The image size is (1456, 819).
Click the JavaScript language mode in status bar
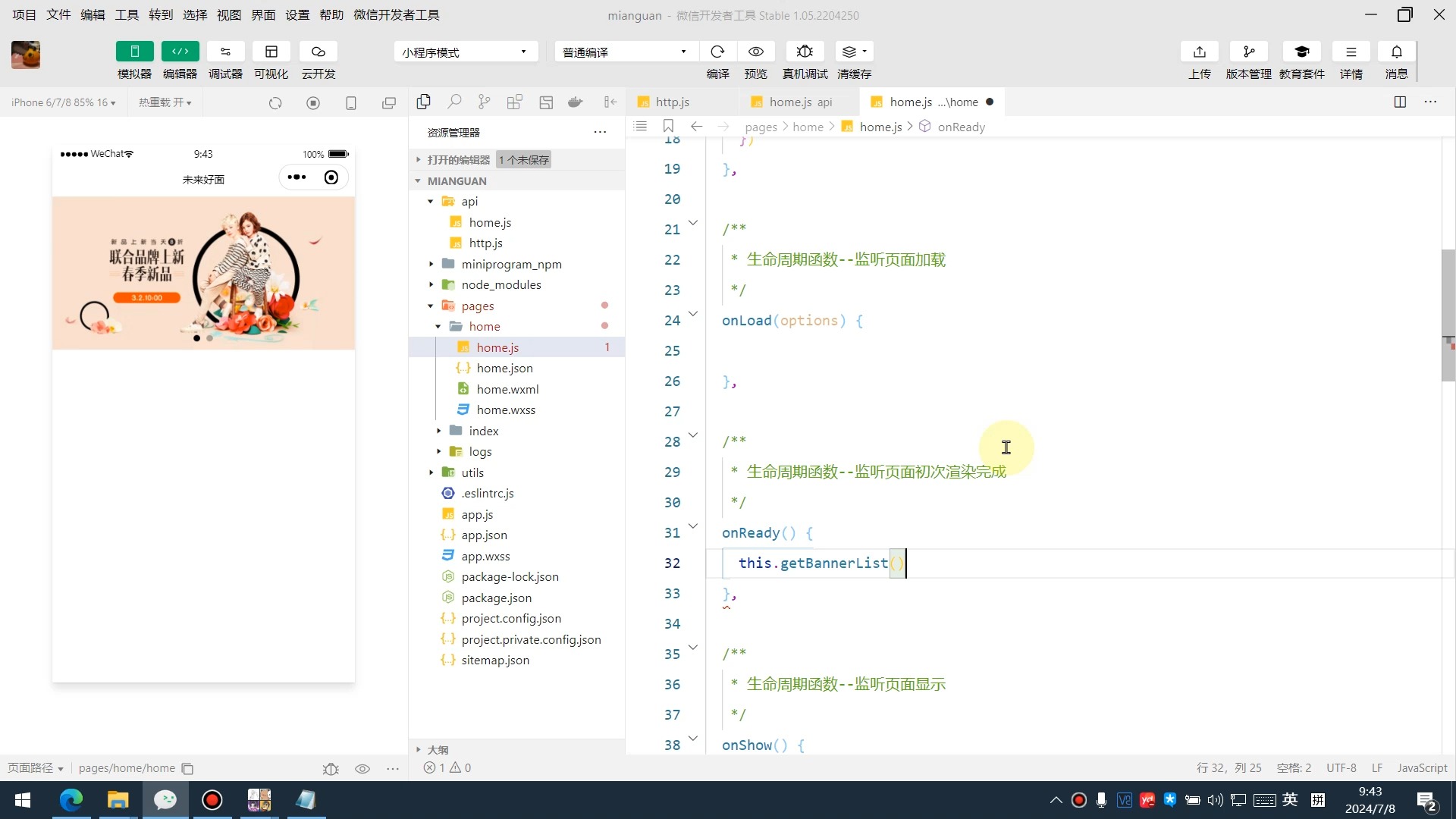(x=1422, y=767)
